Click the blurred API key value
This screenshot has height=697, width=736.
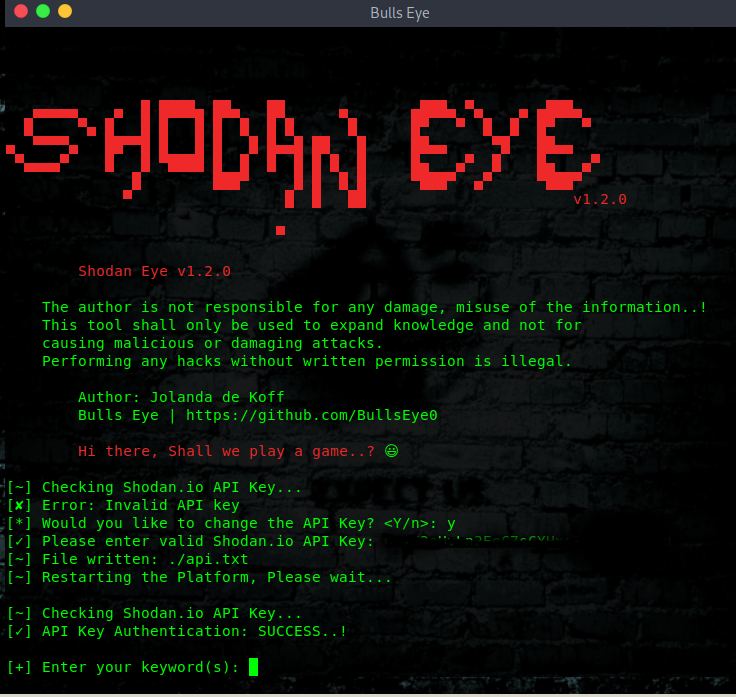point(479,542)
